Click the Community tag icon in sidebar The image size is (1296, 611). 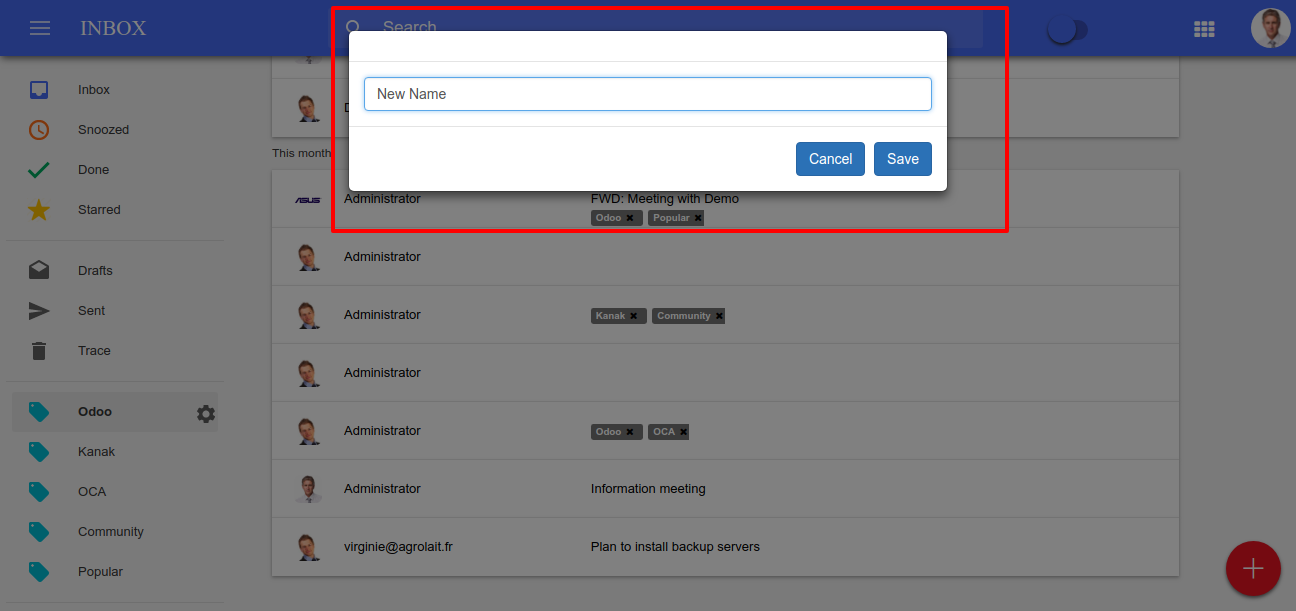tap(39, 532)
